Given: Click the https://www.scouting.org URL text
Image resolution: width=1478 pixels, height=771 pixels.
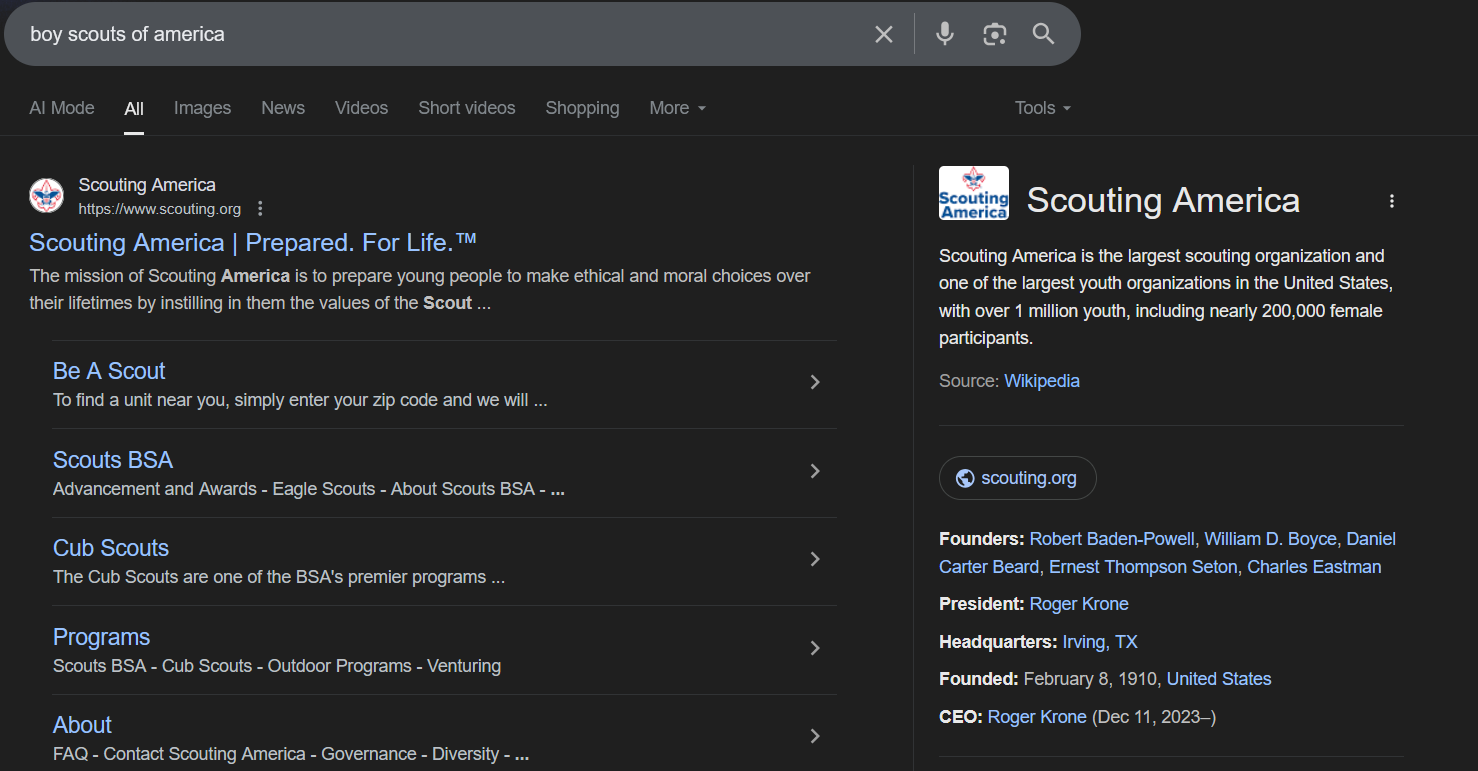Looking at the screenshot, I should (160, 209).
